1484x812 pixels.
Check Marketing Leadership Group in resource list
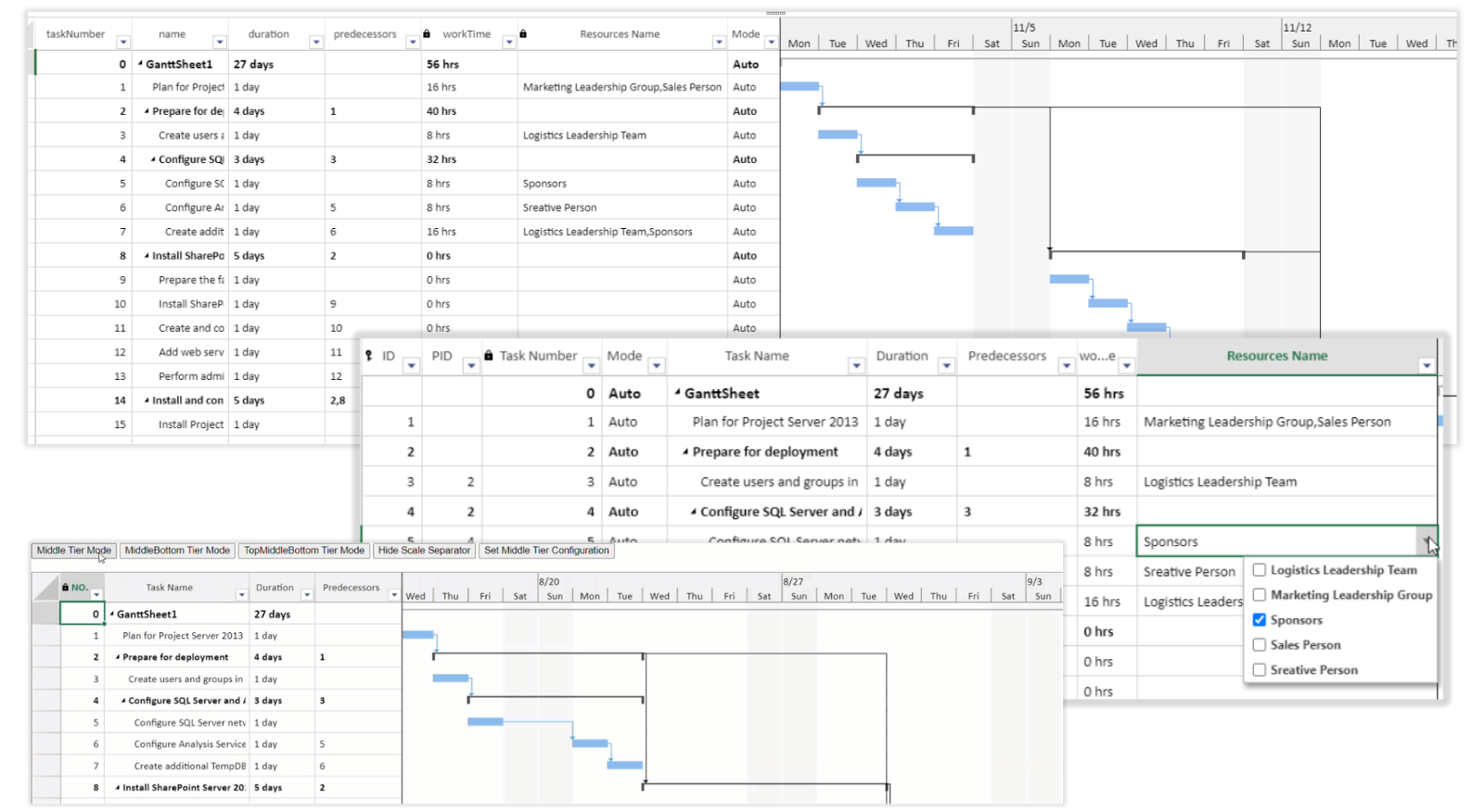[1260, 595]
